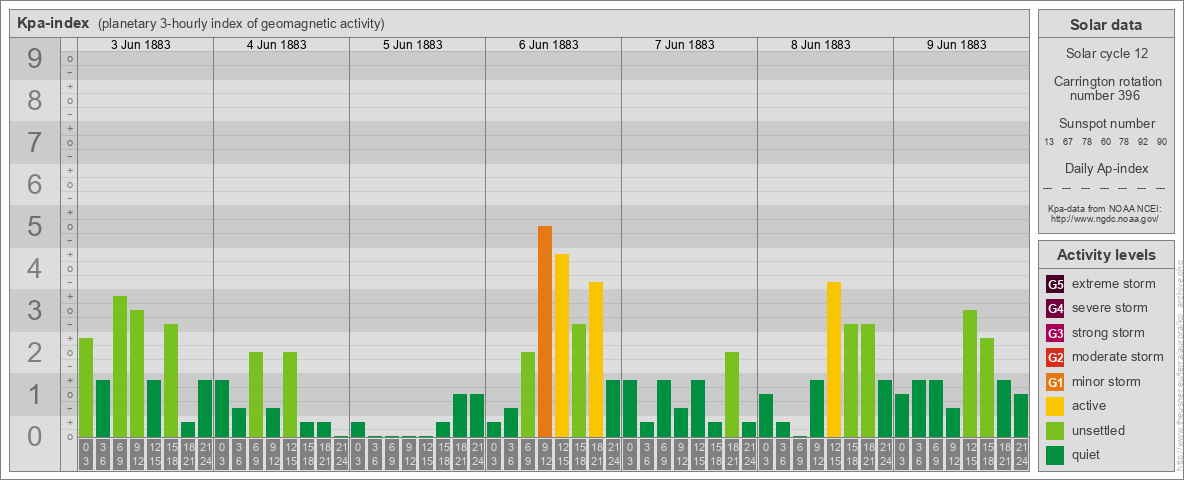The height and width of the screenshot is (480, 1184).
Task: Click the 'quiet' legend label
Action: click(1088, 454)
